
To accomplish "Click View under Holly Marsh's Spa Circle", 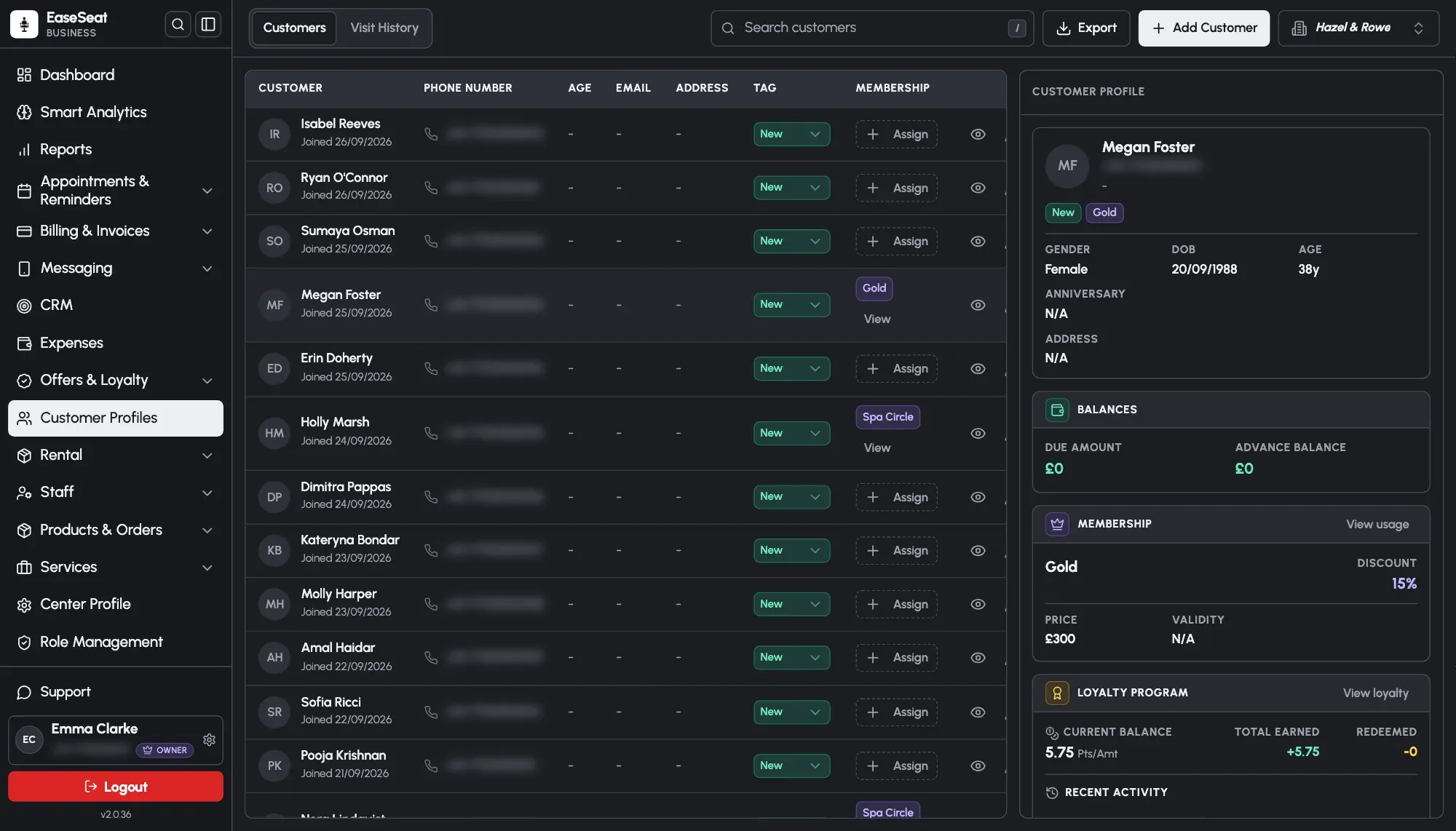I will (877, 448).
